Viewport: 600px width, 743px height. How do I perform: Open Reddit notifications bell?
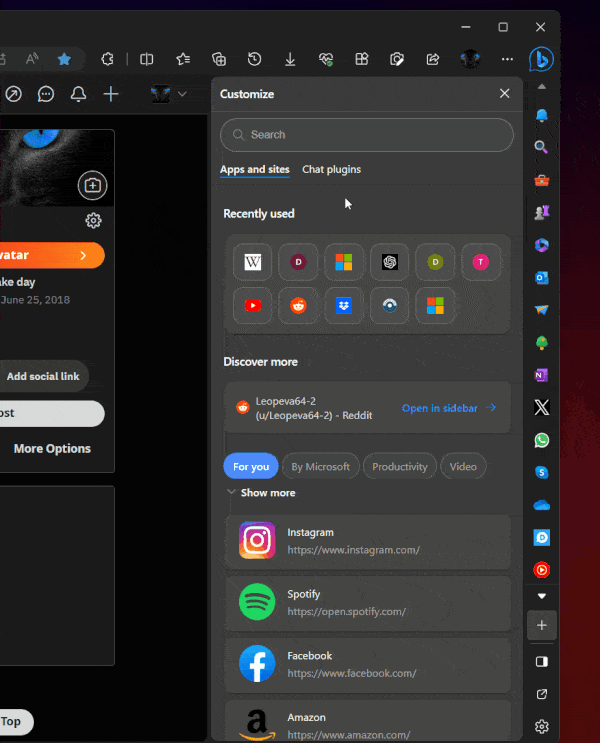point(78,94)
